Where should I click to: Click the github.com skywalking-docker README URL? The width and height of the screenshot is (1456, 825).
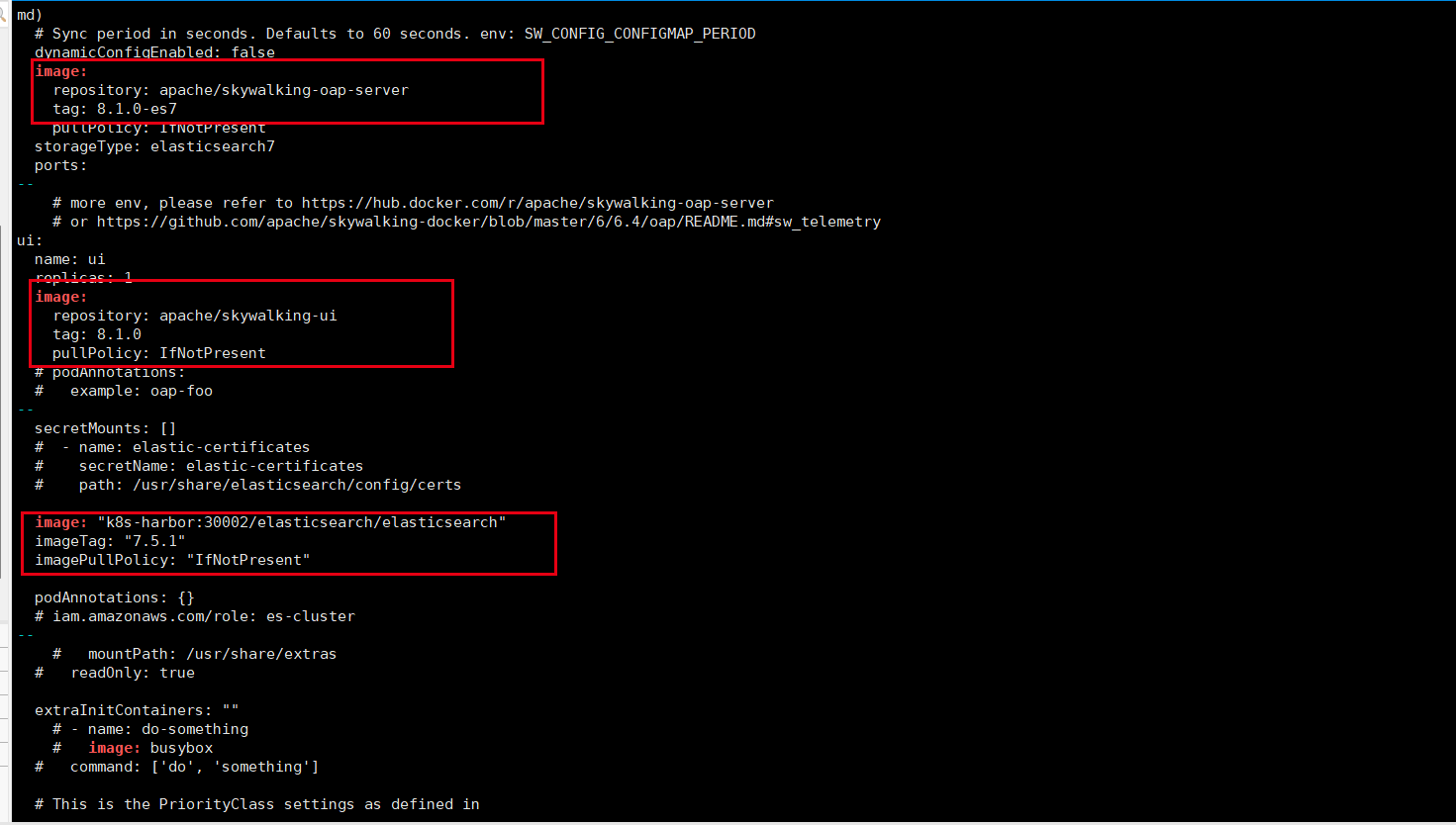coord(488,222)
